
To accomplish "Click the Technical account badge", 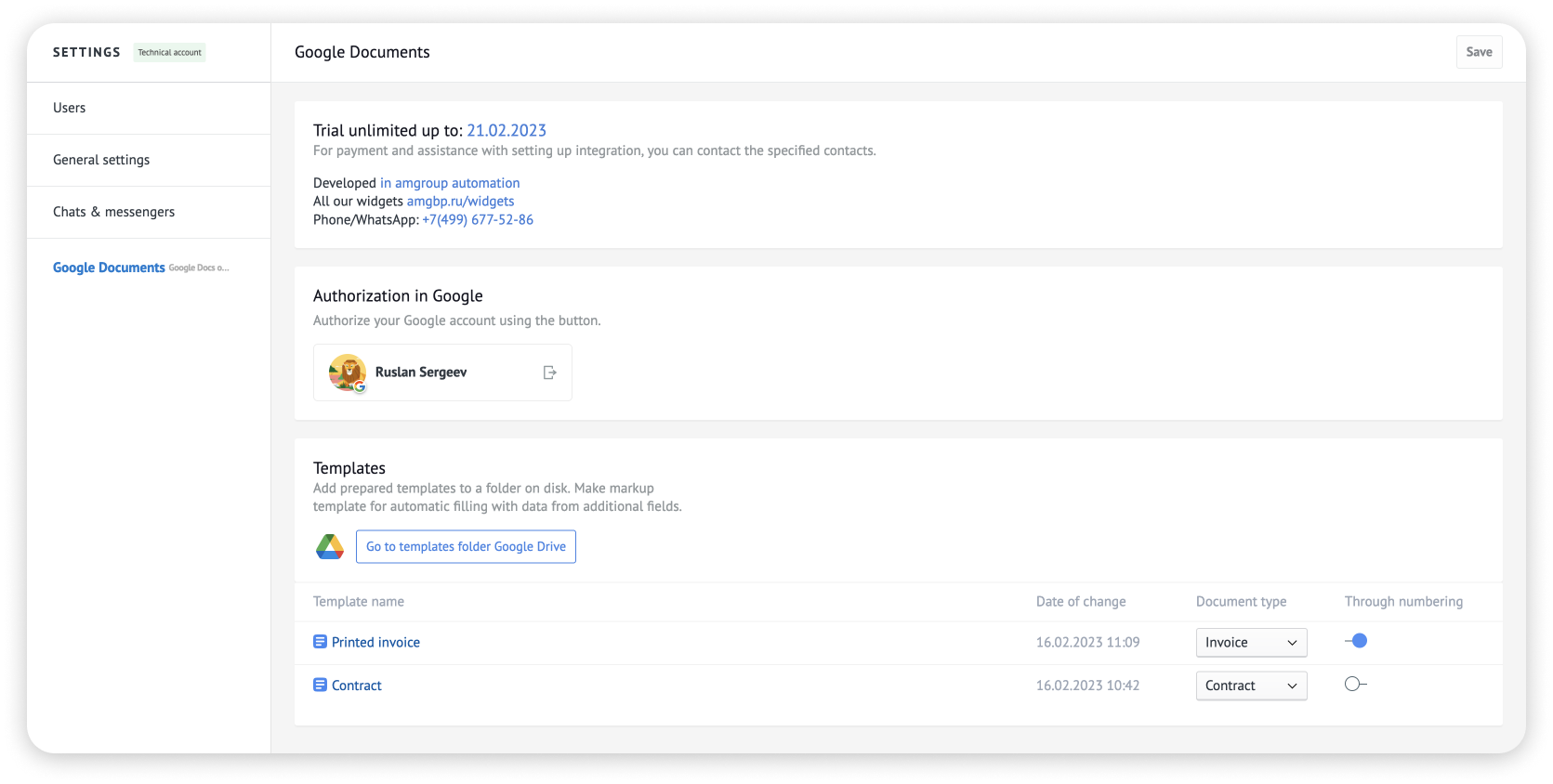I will (169, 52).
